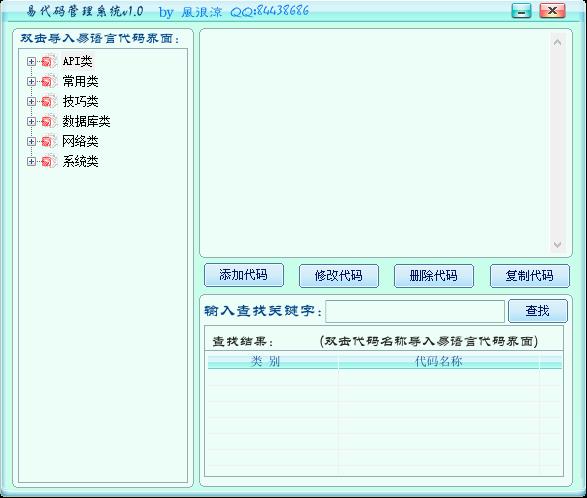Select the icon beside 系统类

click(48, 161)
